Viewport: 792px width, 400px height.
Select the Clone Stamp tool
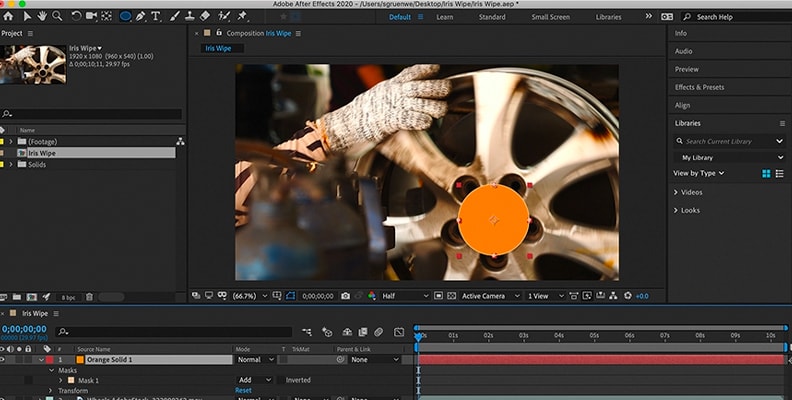[x=189, y=16]
